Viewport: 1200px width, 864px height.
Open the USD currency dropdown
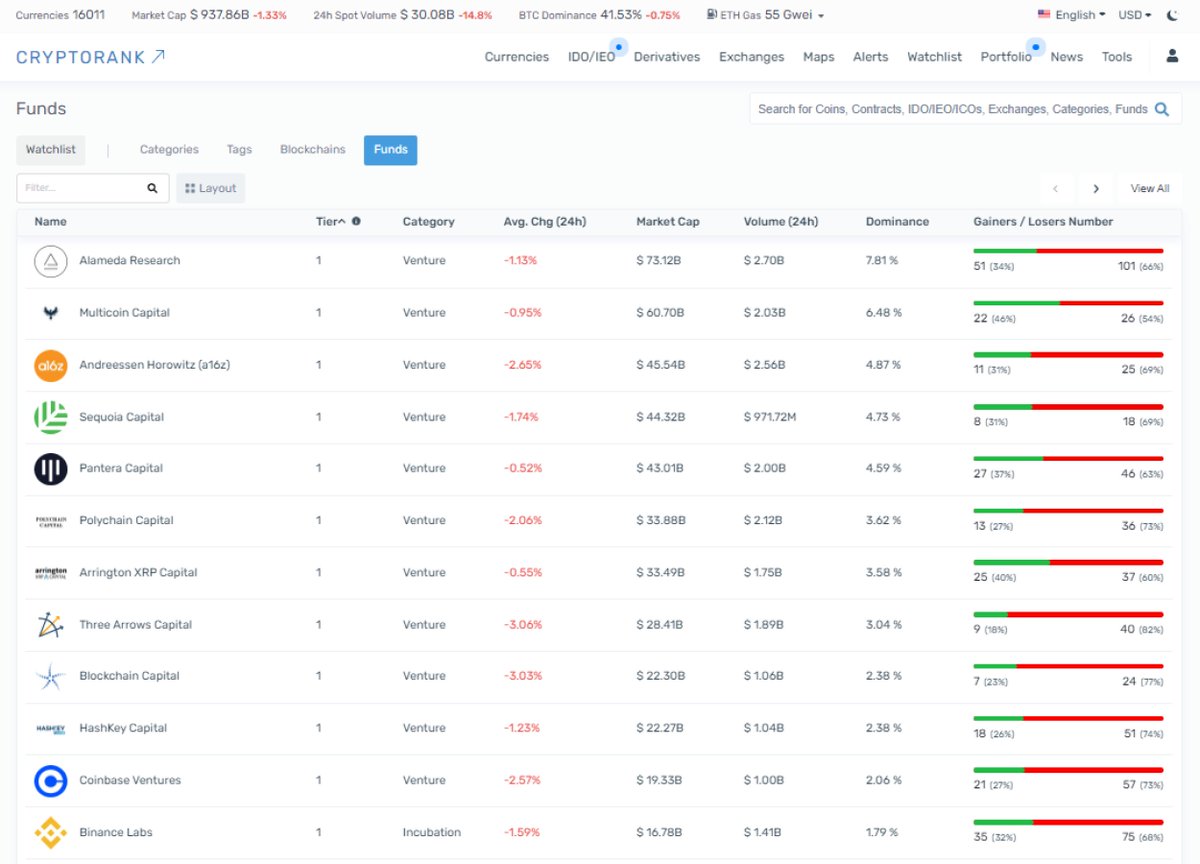1135,15
